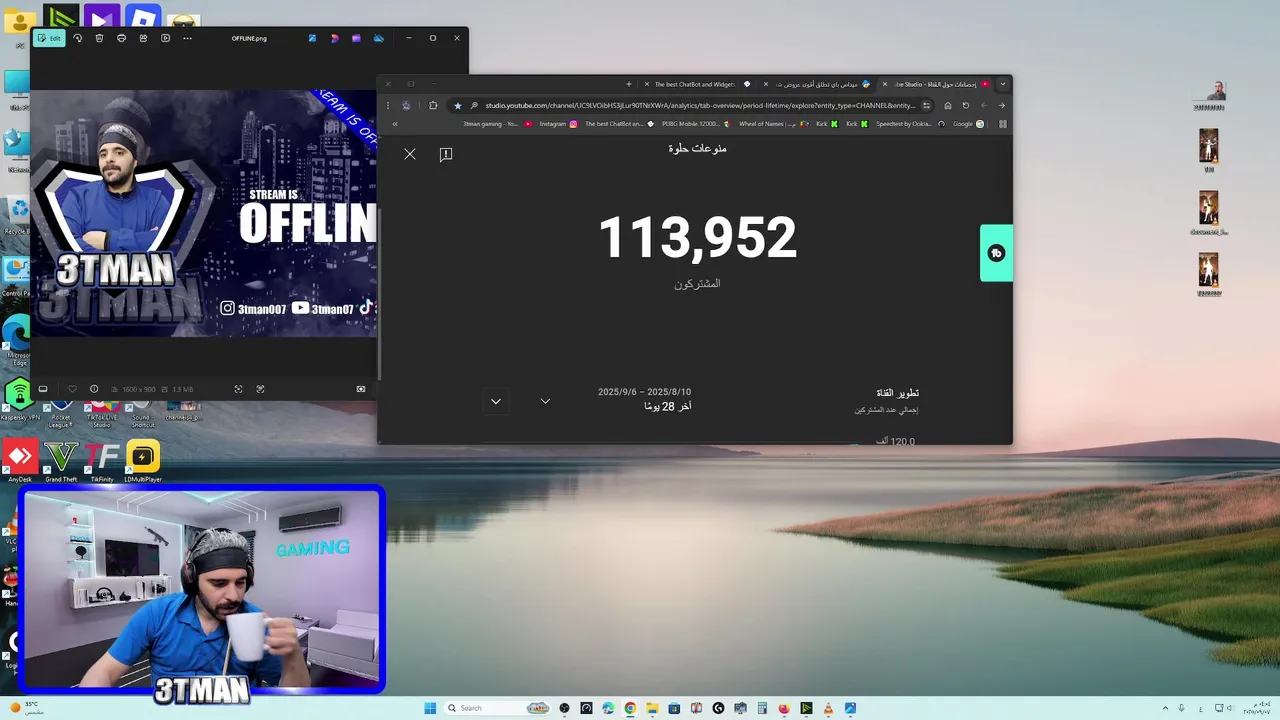
Task: Go to browser home page
Action: click(x=947, y=105)
